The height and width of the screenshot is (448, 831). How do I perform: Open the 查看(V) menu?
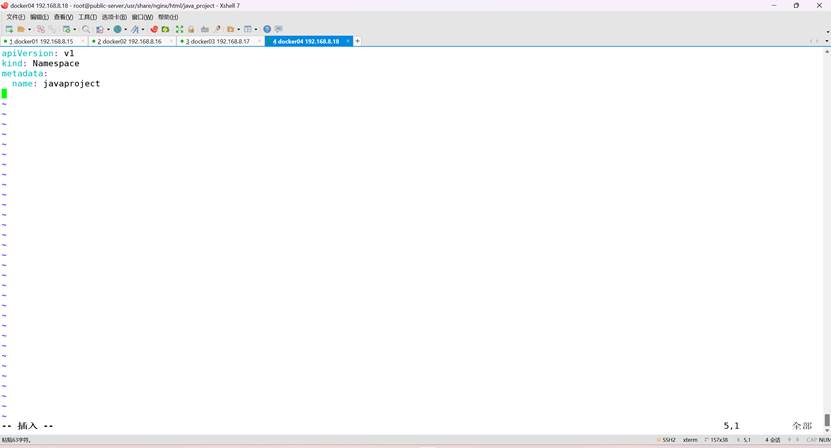63,17
